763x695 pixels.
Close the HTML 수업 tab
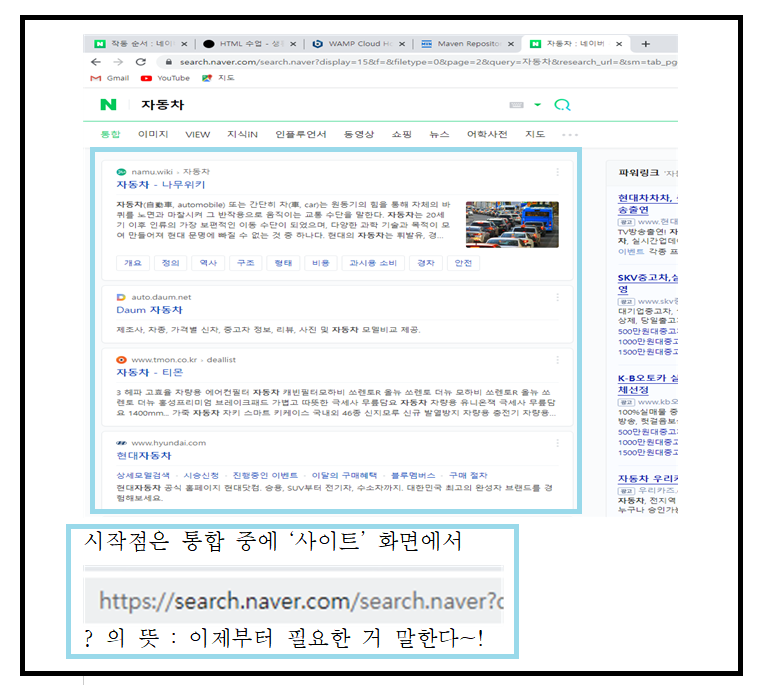(x=293, y=44)
